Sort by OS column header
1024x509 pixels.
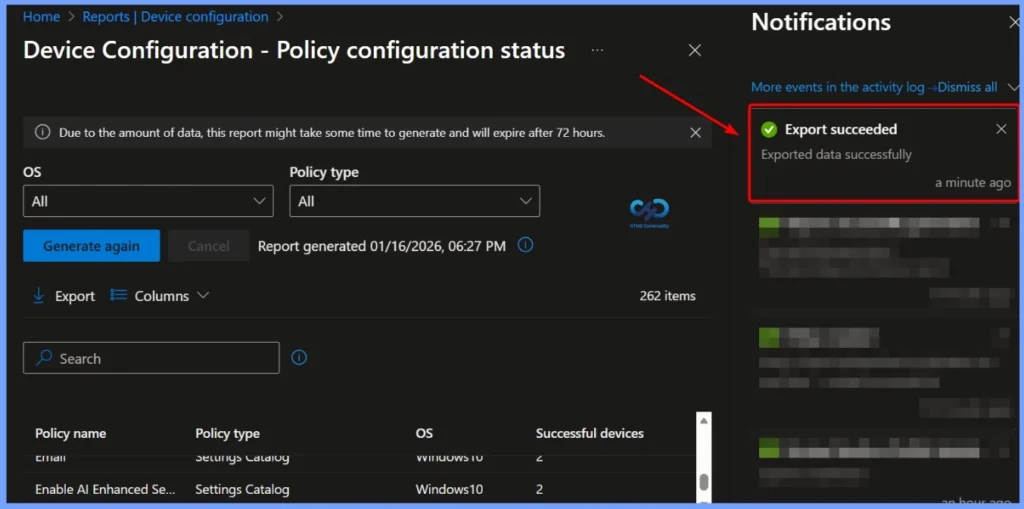coord(424,433)
